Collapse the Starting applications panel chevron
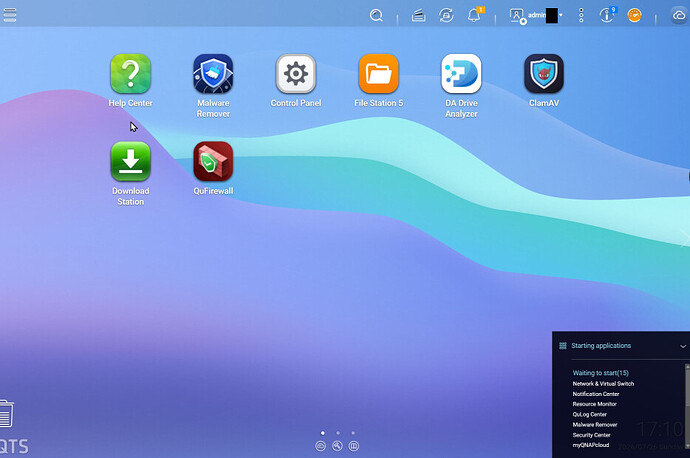 click(x=683, y=346)
